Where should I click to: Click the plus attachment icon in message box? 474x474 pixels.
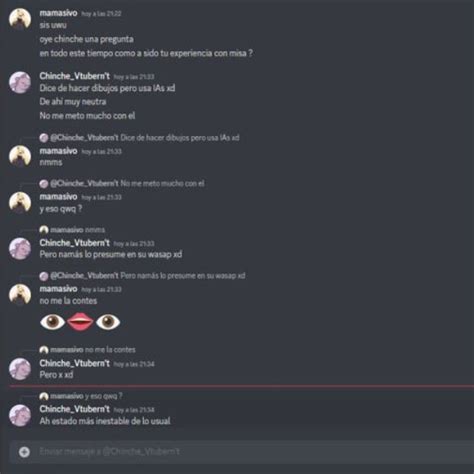tap(24, 452)
